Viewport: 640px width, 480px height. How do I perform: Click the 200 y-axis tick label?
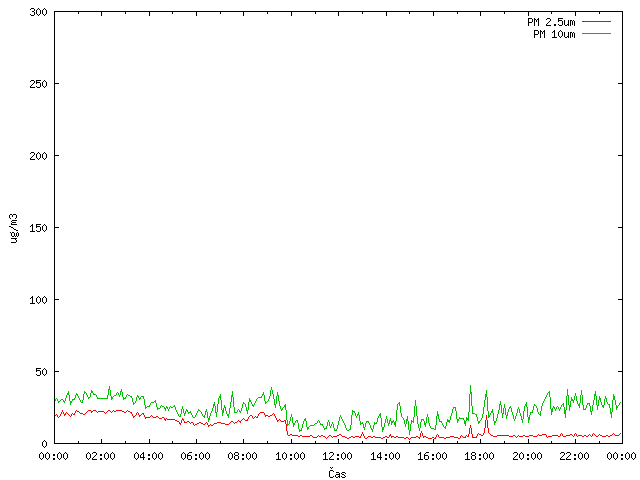pyautogui.click(x=38, y=156)
